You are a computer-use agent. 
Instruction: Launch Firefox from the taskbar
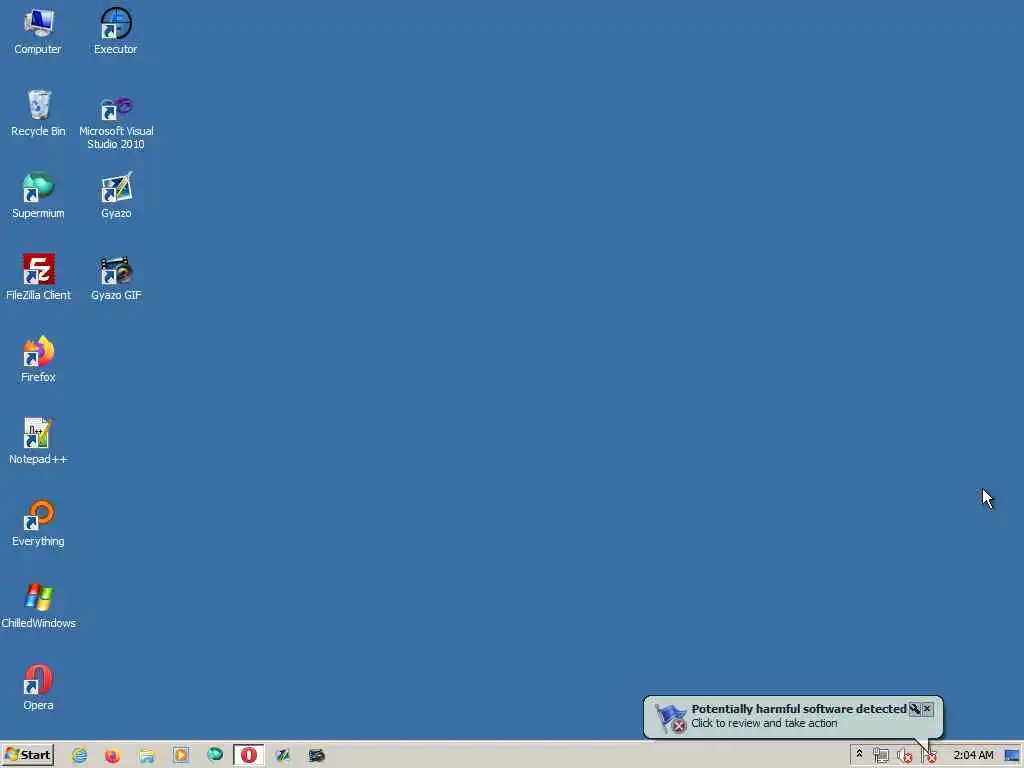click(x=112, y=756)
